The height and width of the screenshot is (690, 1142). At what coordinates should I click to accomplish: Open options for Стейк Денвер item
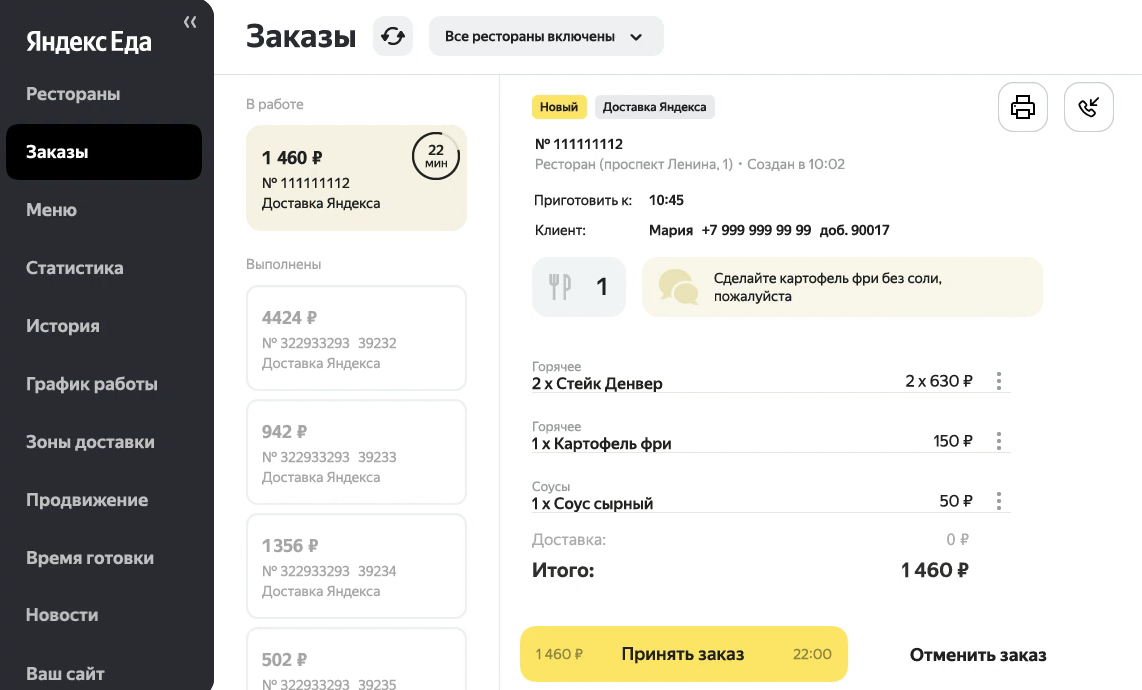point(999,381)
